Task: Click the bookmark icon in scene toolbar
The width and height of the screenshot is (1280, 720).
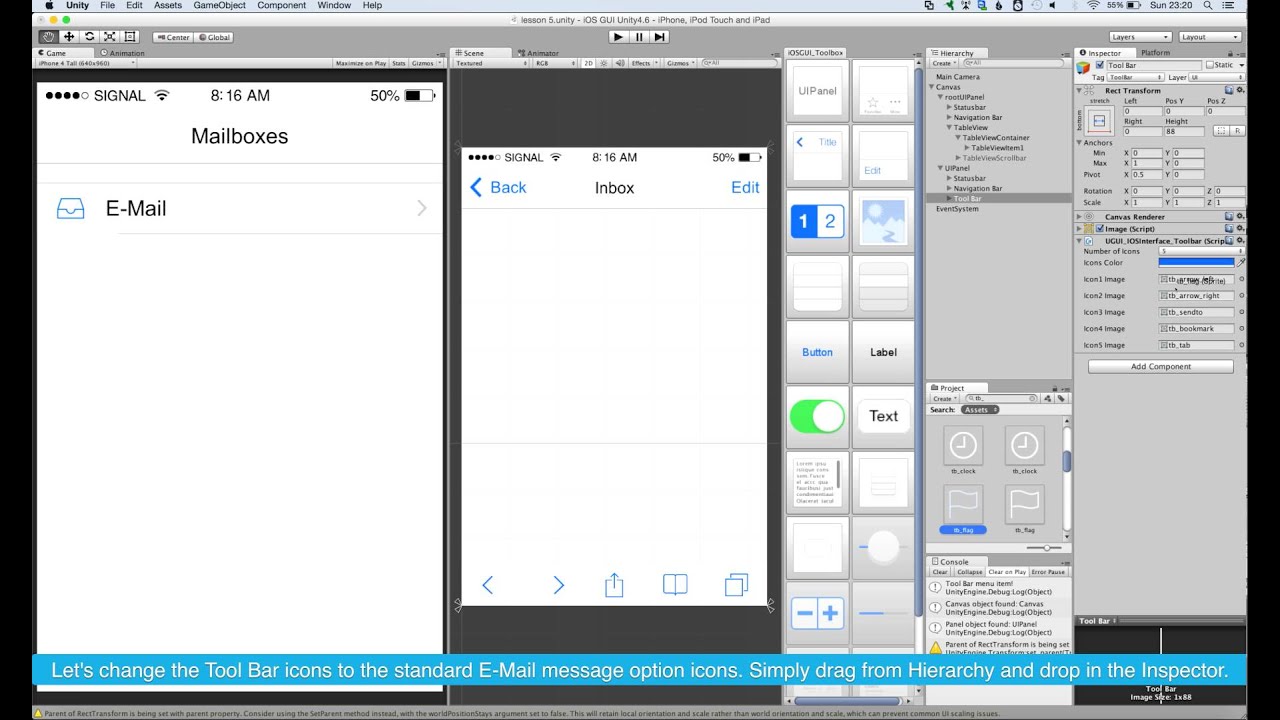Action: tap(676, 585)
